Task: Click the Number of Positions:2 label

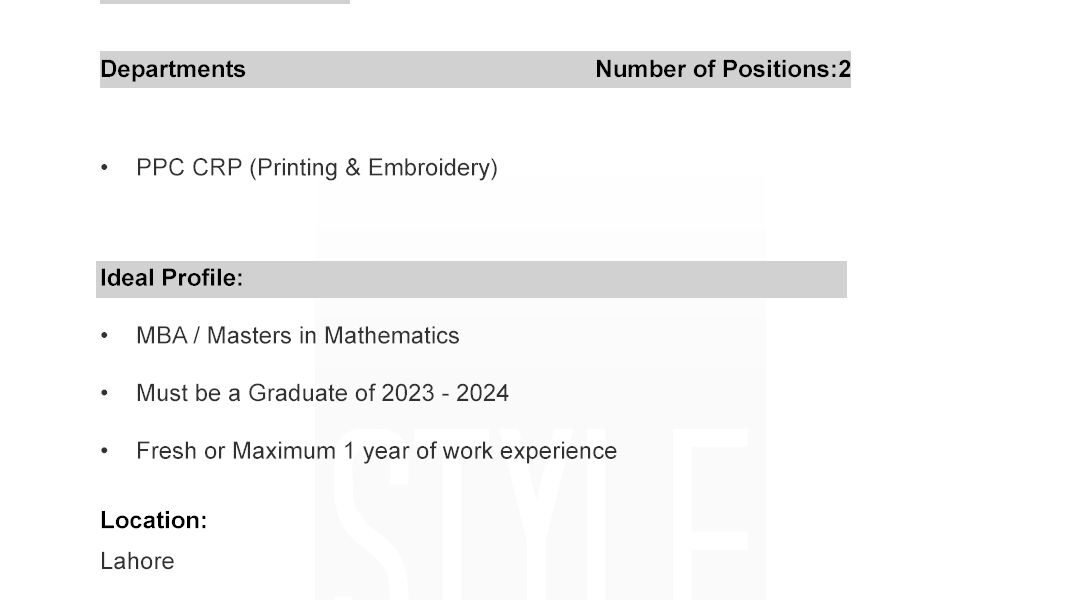Action: [x=722, y=69]
